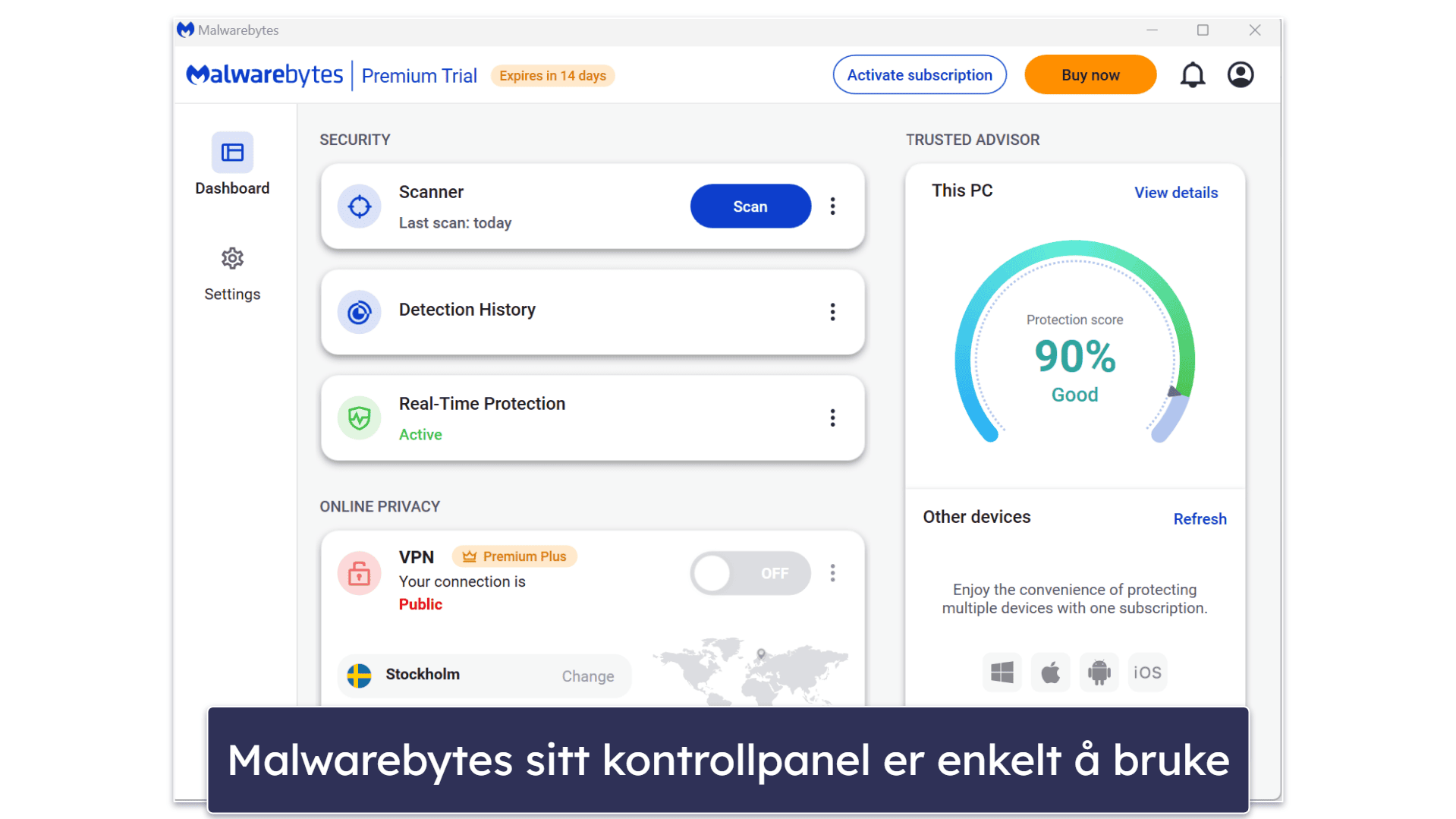
Task: Click the Apple macOS platform icon
Action: [x=1050, y=672]
